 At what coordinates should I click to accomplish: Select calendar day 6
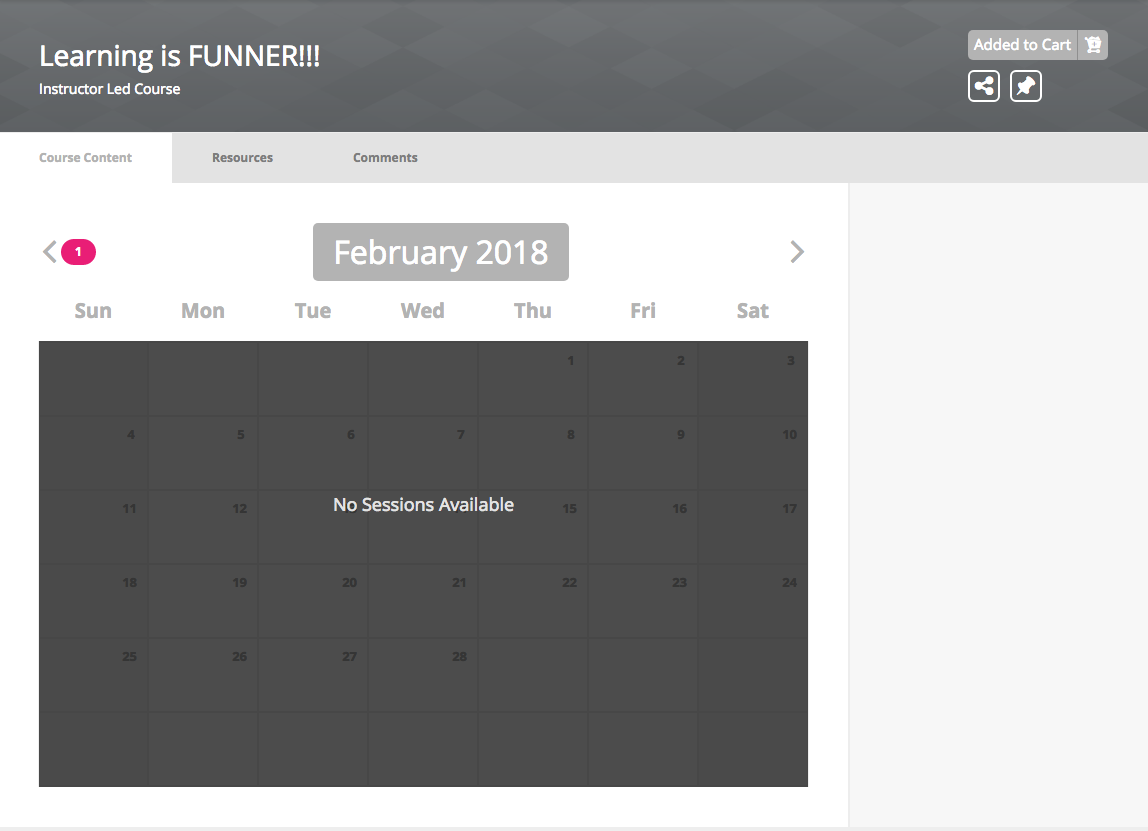tap(313, 452)
